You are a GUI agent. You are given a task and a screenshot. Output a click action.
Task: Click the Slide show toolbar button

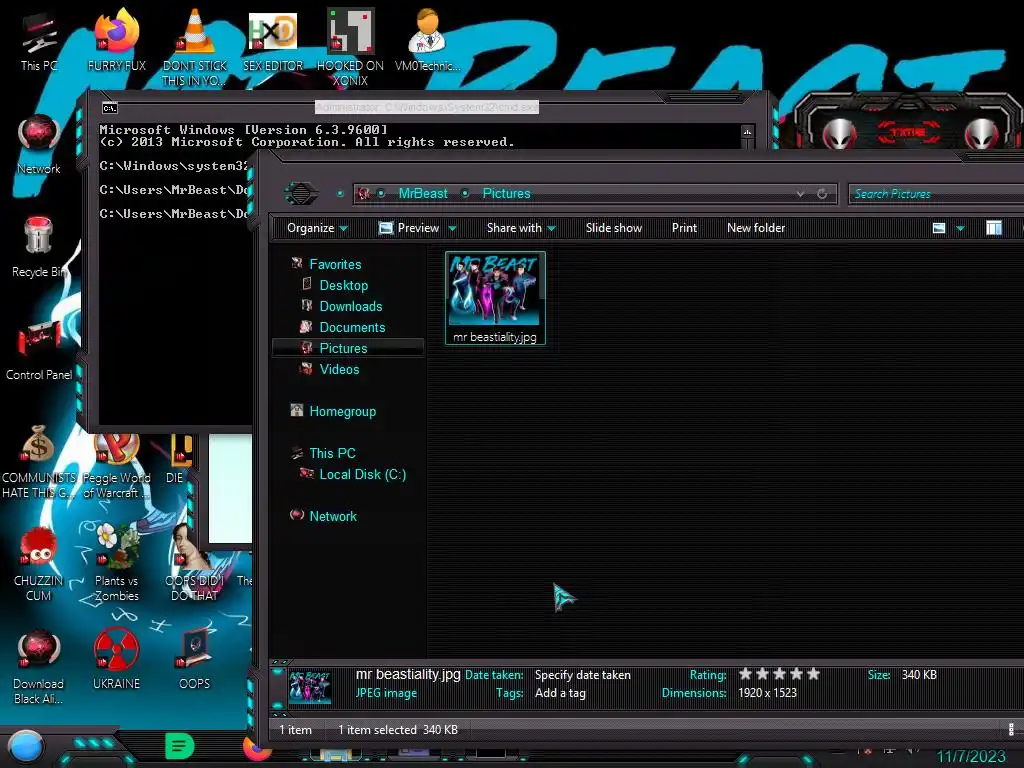click(x=614, y=228)
